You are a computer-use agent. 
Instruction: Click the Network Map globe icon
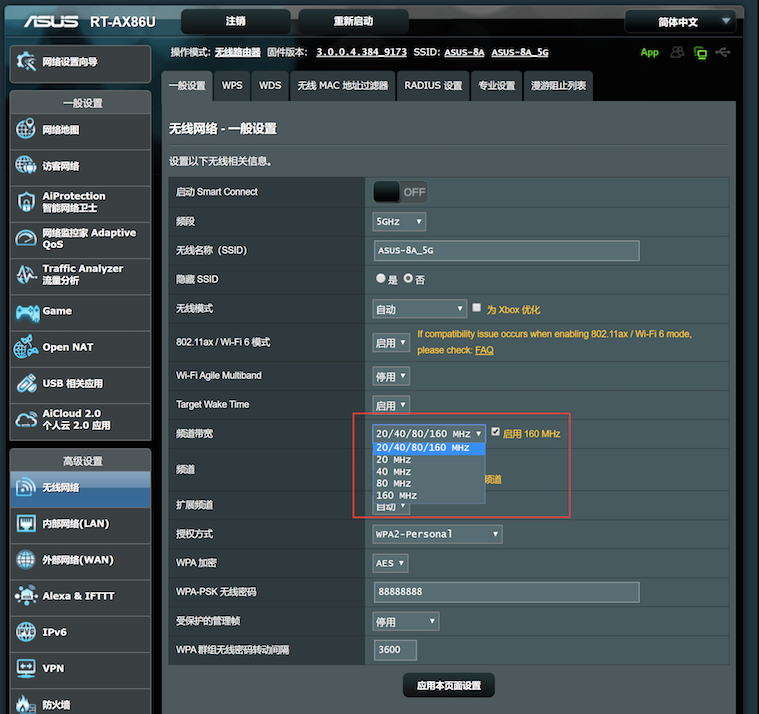26,129
